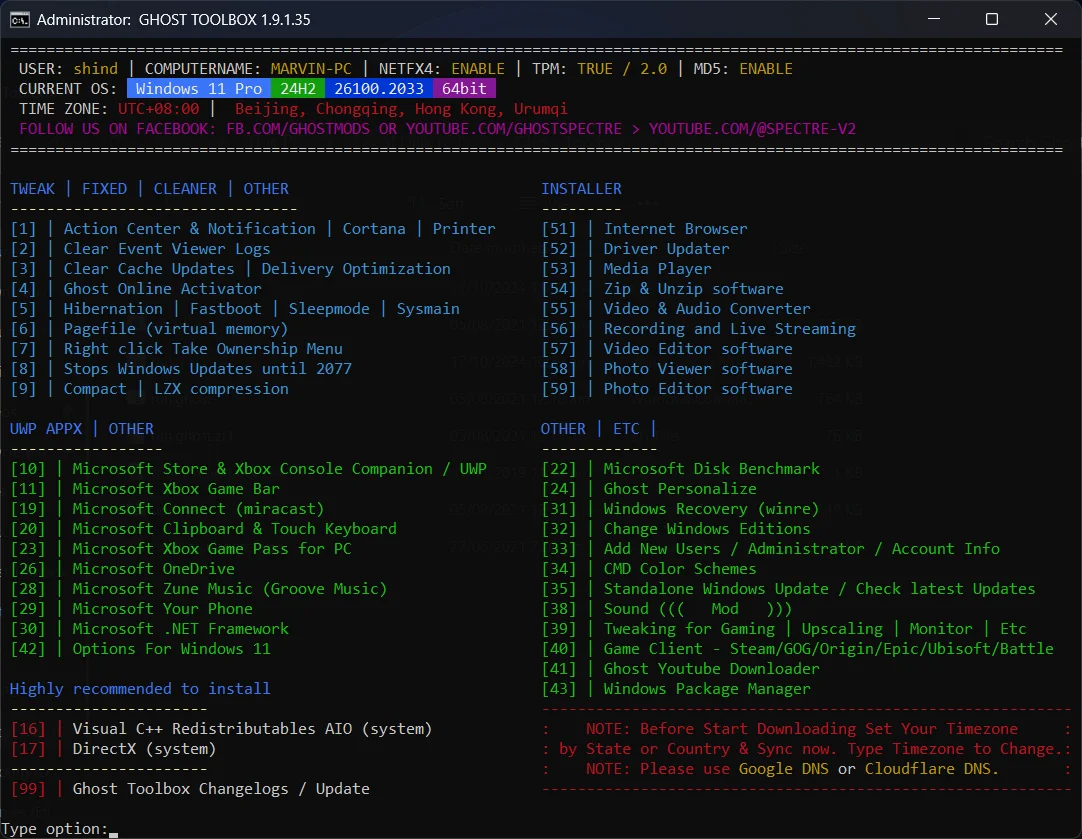This screenshot has height=839, width=1082.
Task: Click the green 24H2 version badge
Action: tap(298, 88)
